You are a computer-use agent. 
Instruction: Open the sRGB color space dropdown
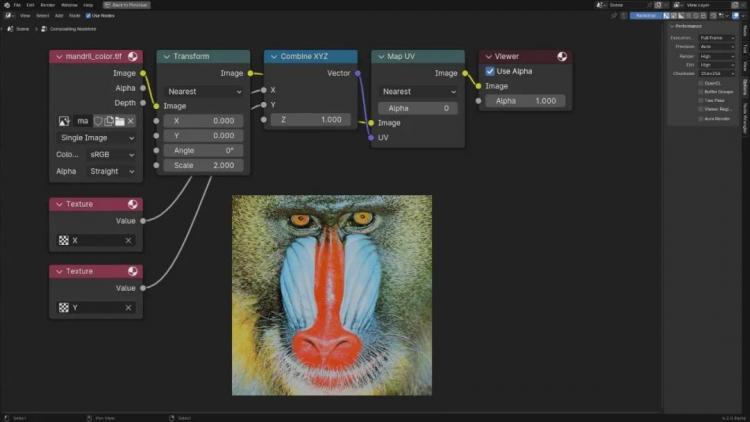pyautogui.click(x=111, y=155)
